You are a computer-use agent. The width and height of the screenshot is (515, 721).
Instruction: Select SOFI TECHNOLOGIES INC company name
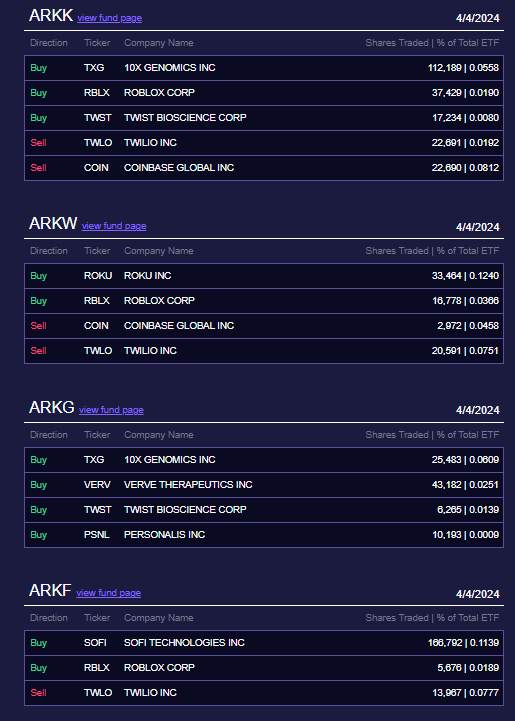click(x=184, y=642)
